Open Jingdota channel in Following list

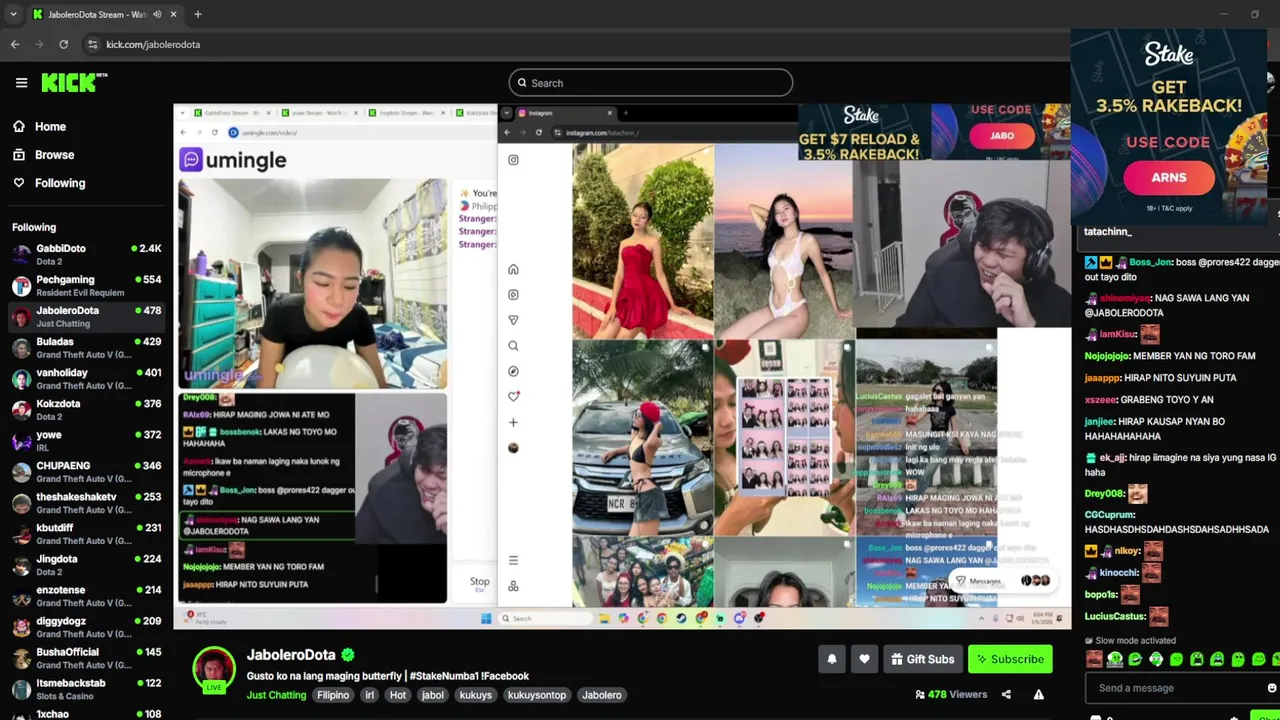pos(86,565)
